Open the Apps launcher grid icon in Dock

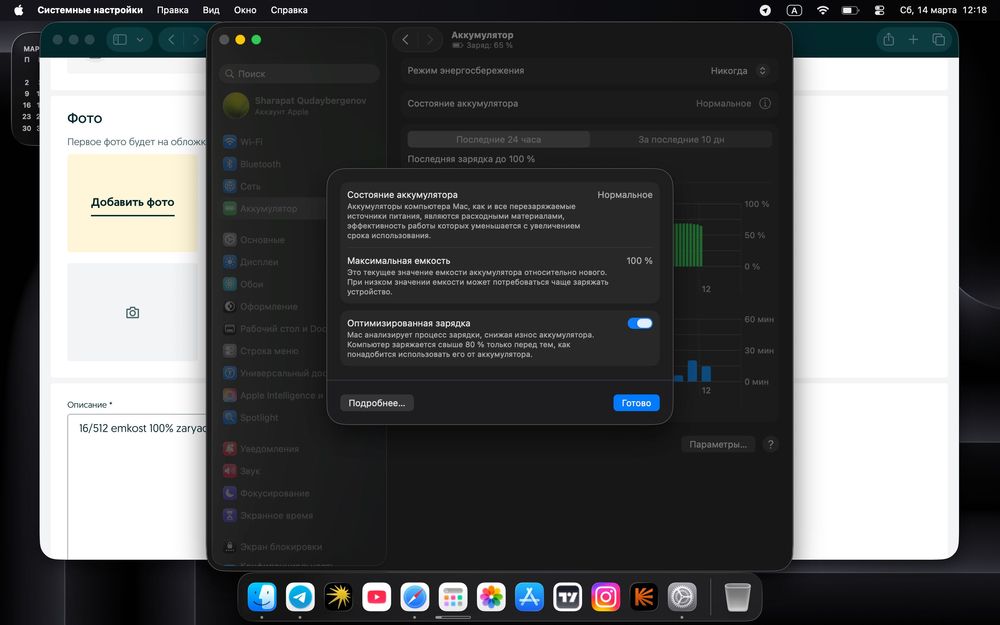(x=453, y=597)
